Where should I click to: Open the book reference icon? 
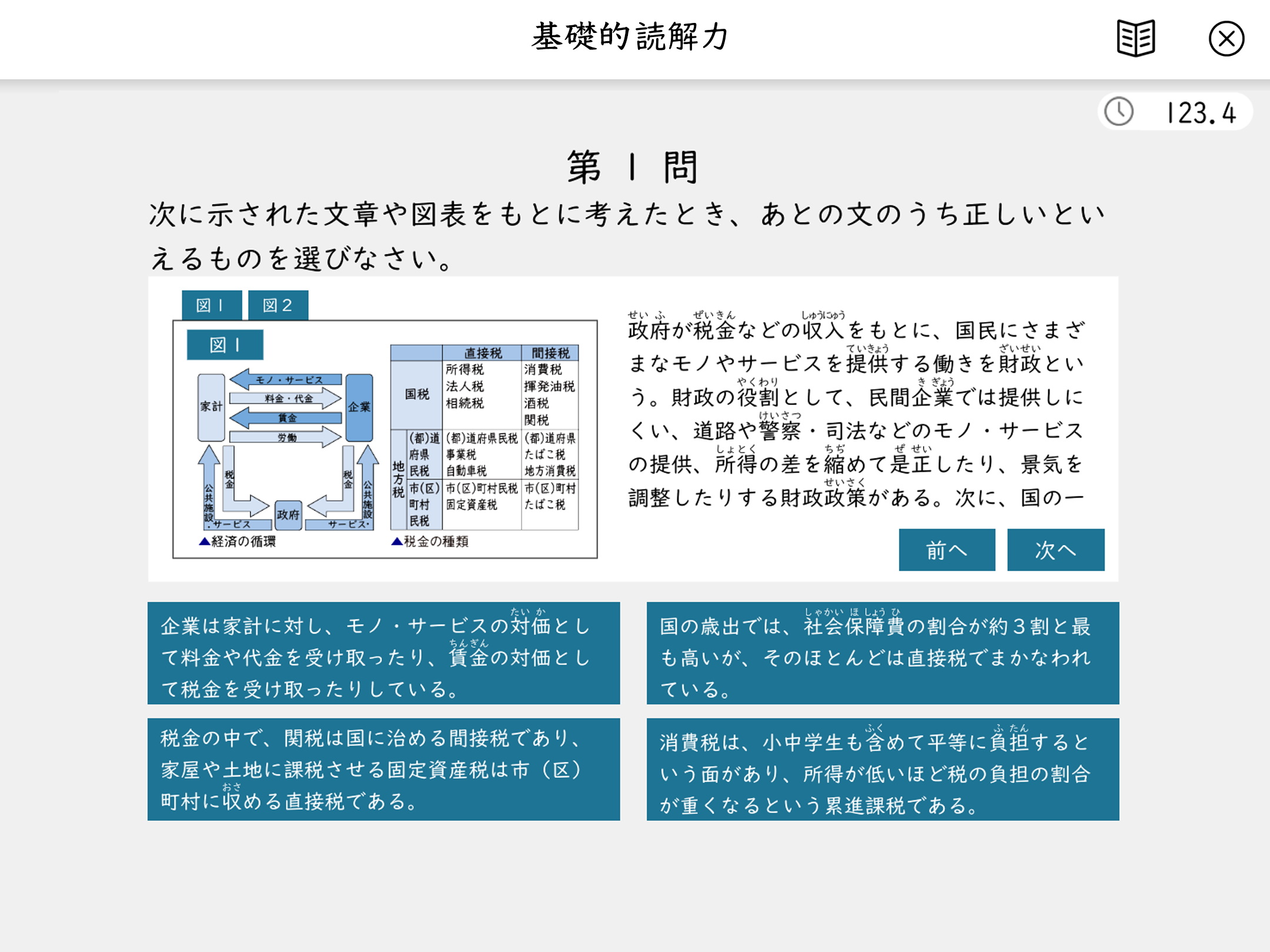(x=1135, y=39)
